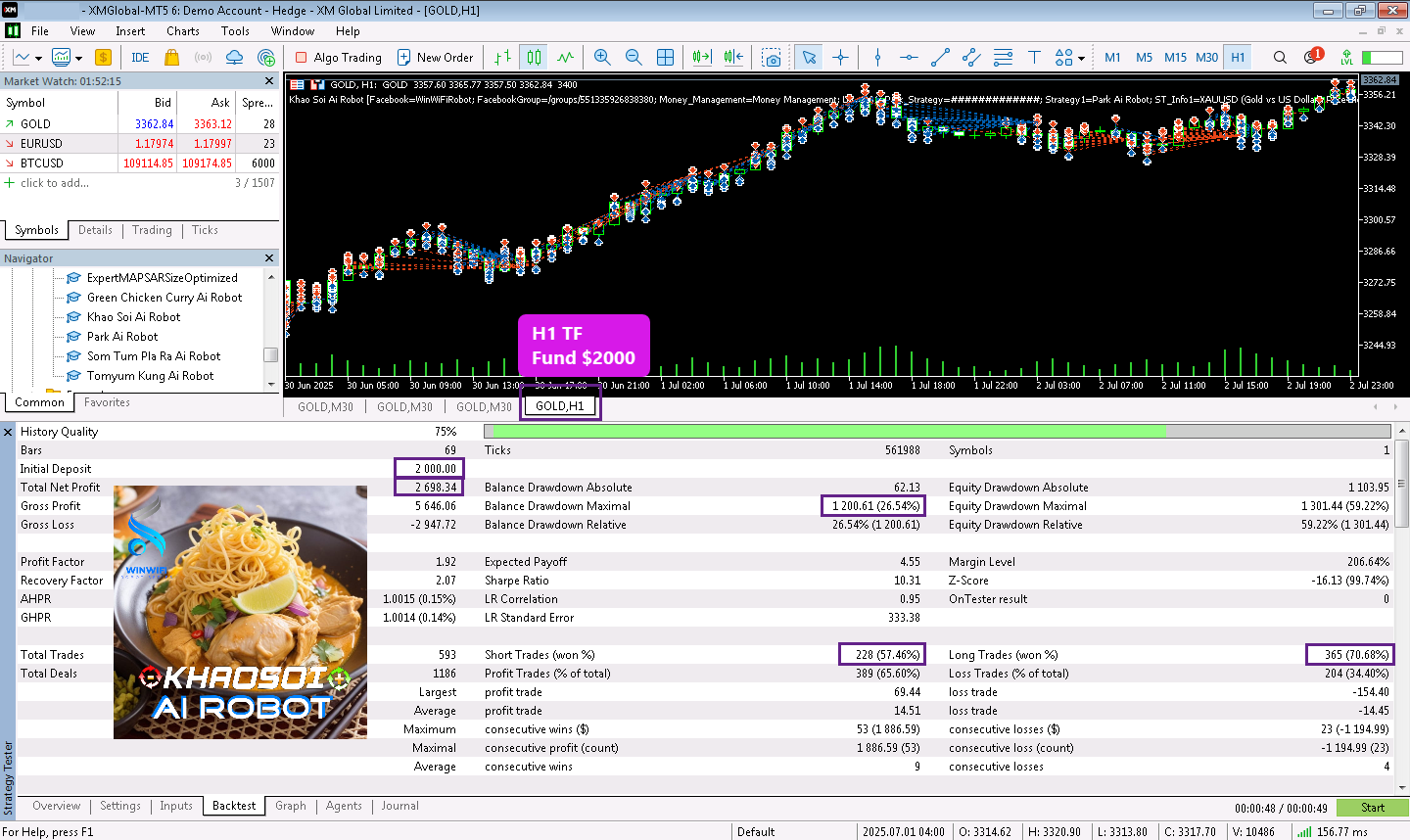Select Khao Soi Ai Robot in Navigator
The width and height of the screenshot is (1410, 840).
click(x=133, y=317)
